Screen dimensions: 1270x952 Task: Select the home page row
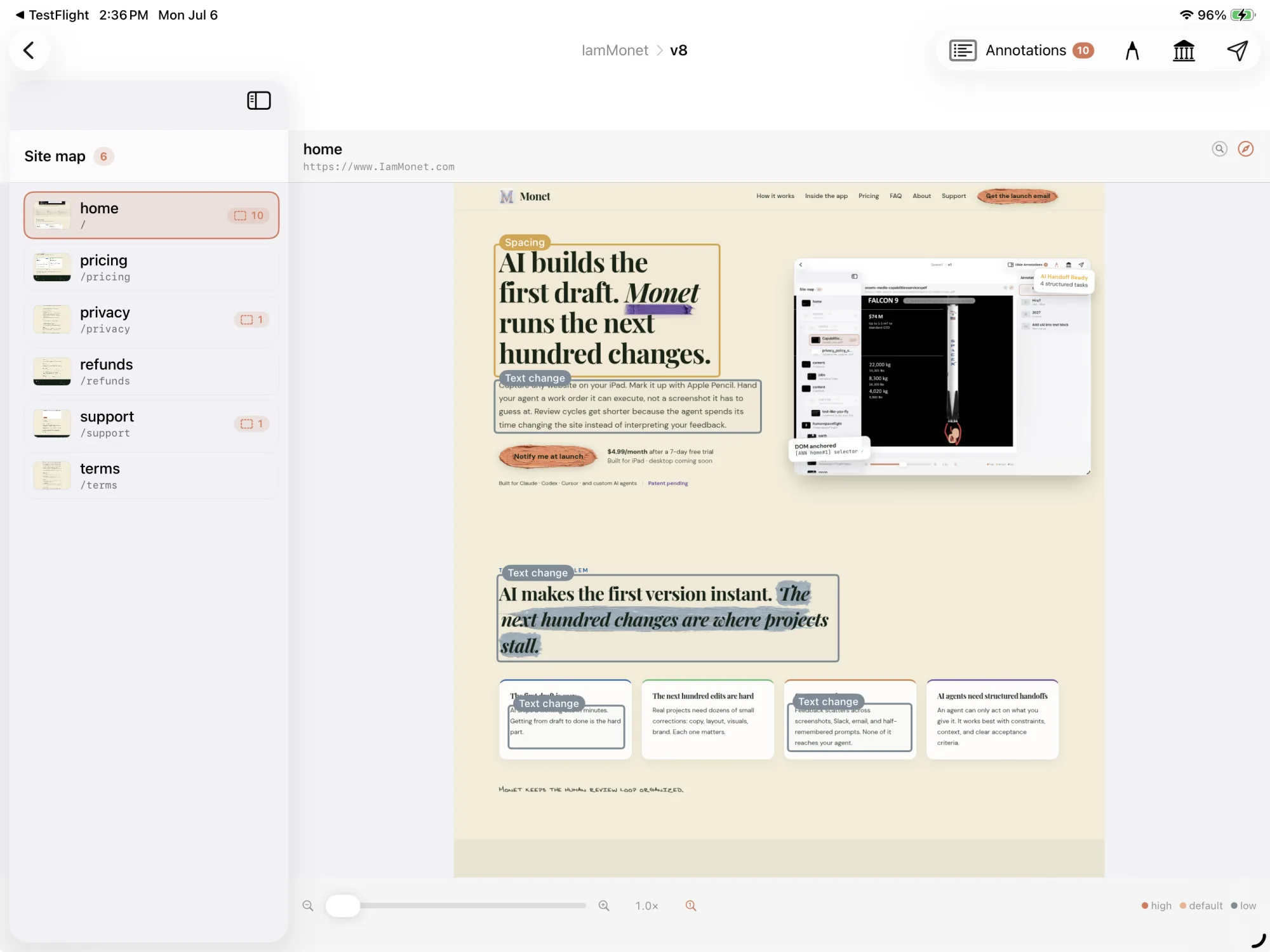tap(152, 215)
